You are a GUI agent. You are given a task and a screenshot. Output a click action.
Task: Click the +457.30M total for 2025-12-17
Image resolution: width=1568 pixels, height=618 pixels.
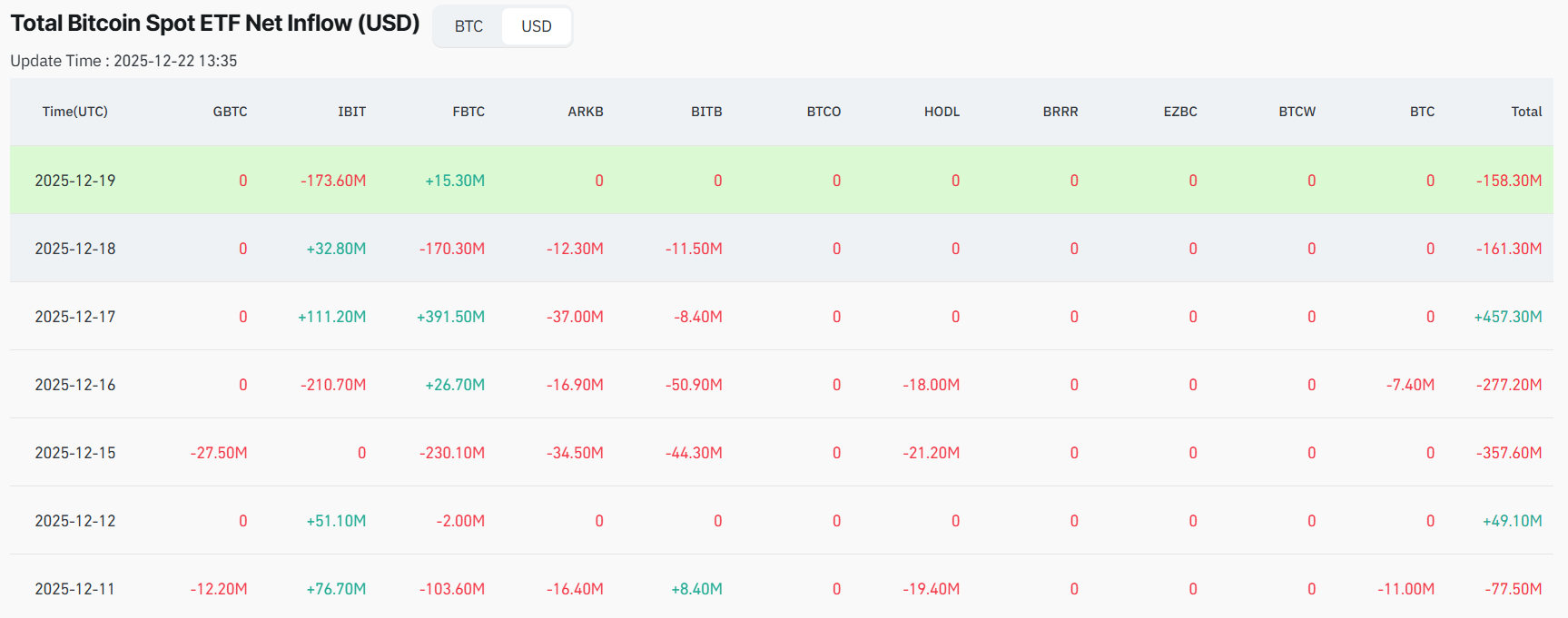tap(1507, 317)
